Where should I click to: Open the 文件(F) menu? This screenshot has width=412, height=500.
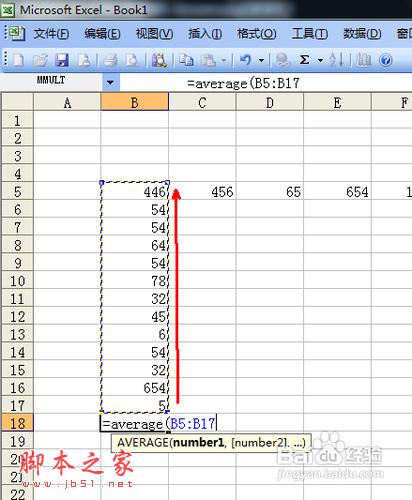51,34
